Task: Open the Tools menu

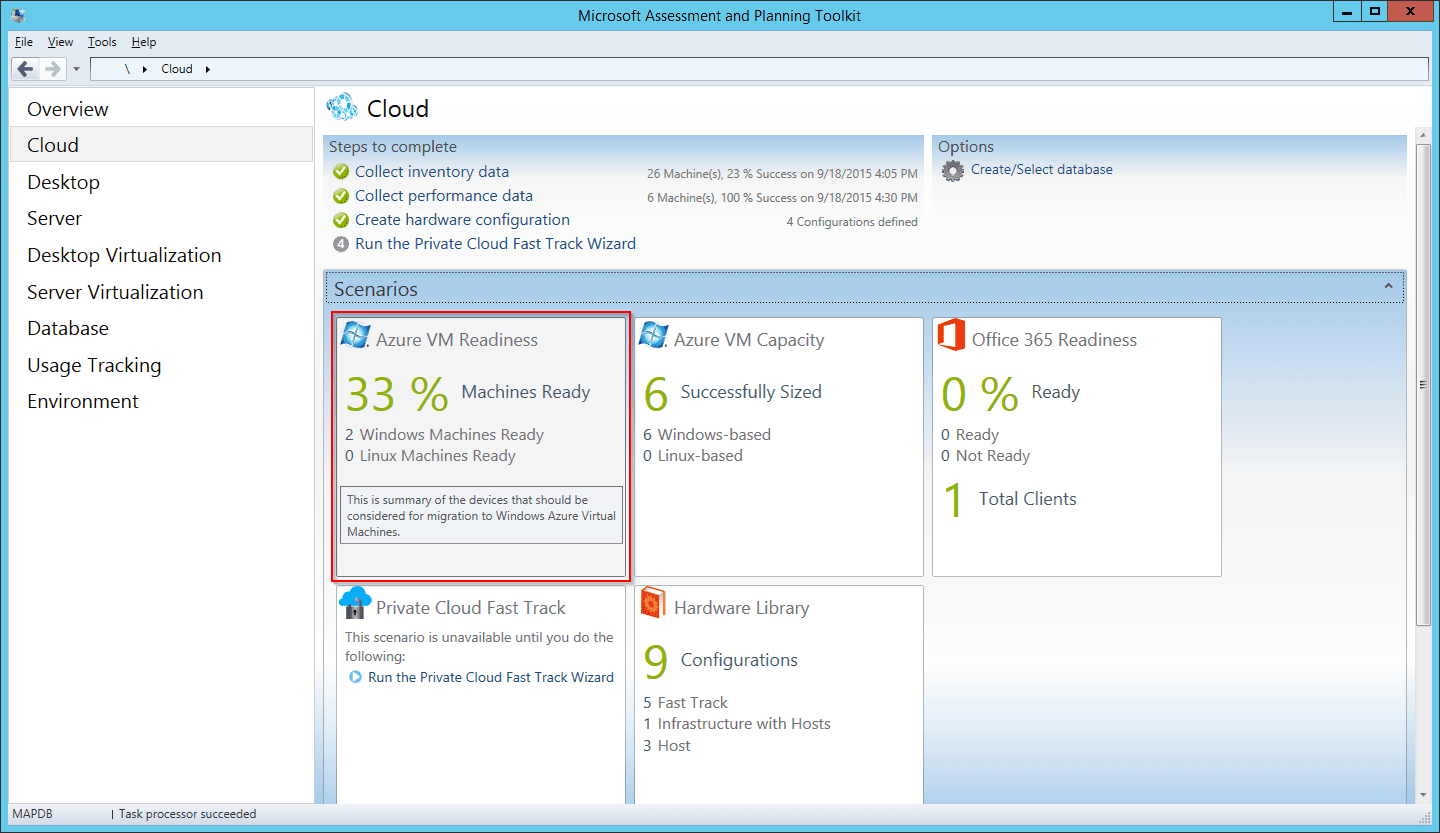Action: tap(101, 42)
